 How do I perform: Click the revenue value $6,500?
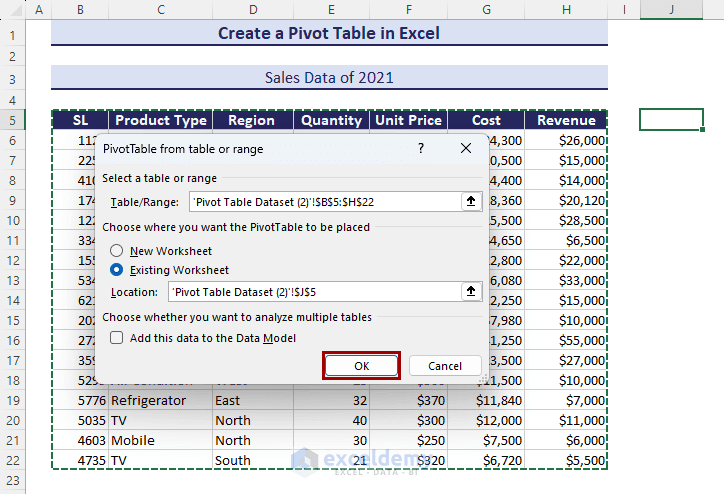tap(567, 240)
